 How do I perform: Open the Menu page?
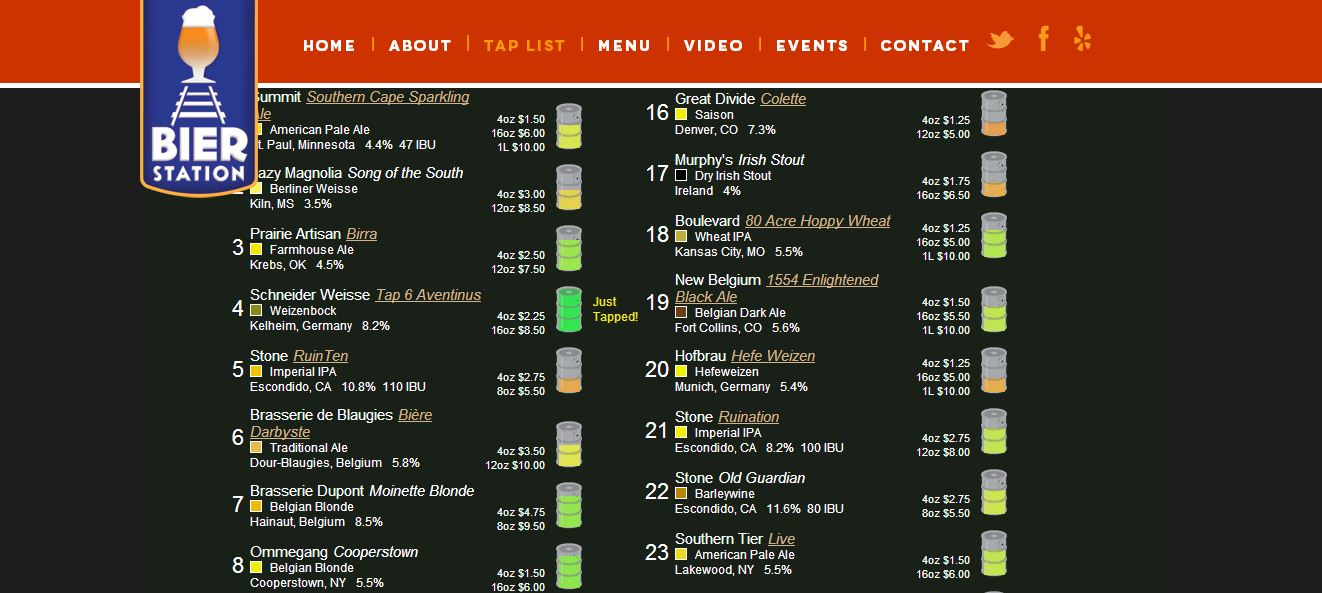(624, 45)
